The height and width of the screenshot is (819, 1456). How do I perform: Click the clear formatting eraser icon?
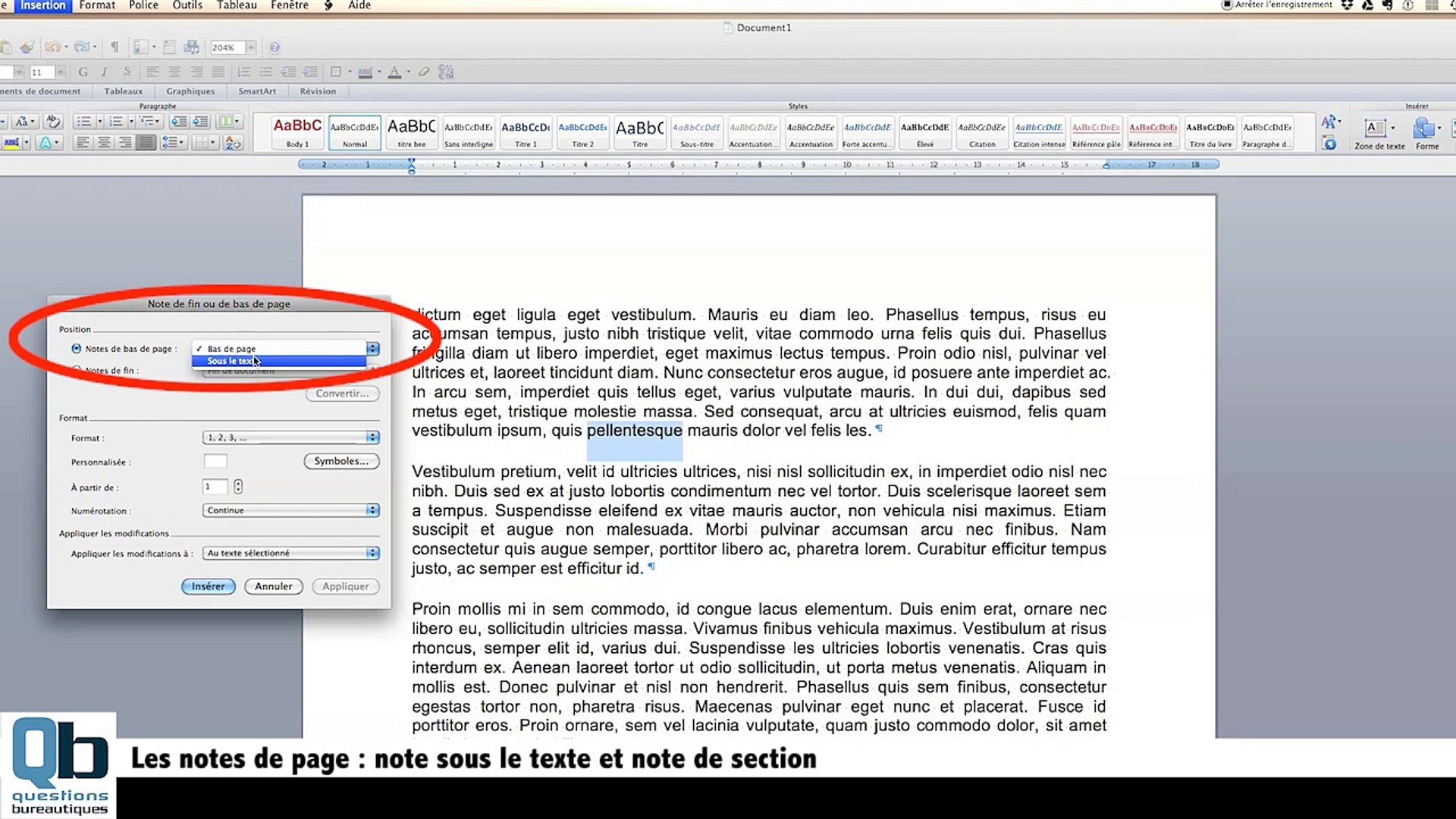[x=424, y=72]
